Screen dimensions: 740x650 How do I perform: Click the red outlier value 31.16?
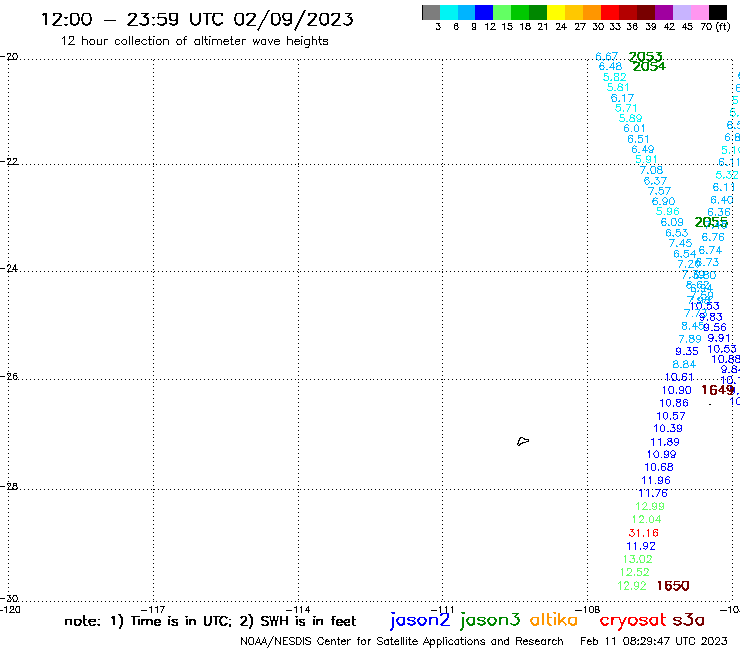(643, 533)
